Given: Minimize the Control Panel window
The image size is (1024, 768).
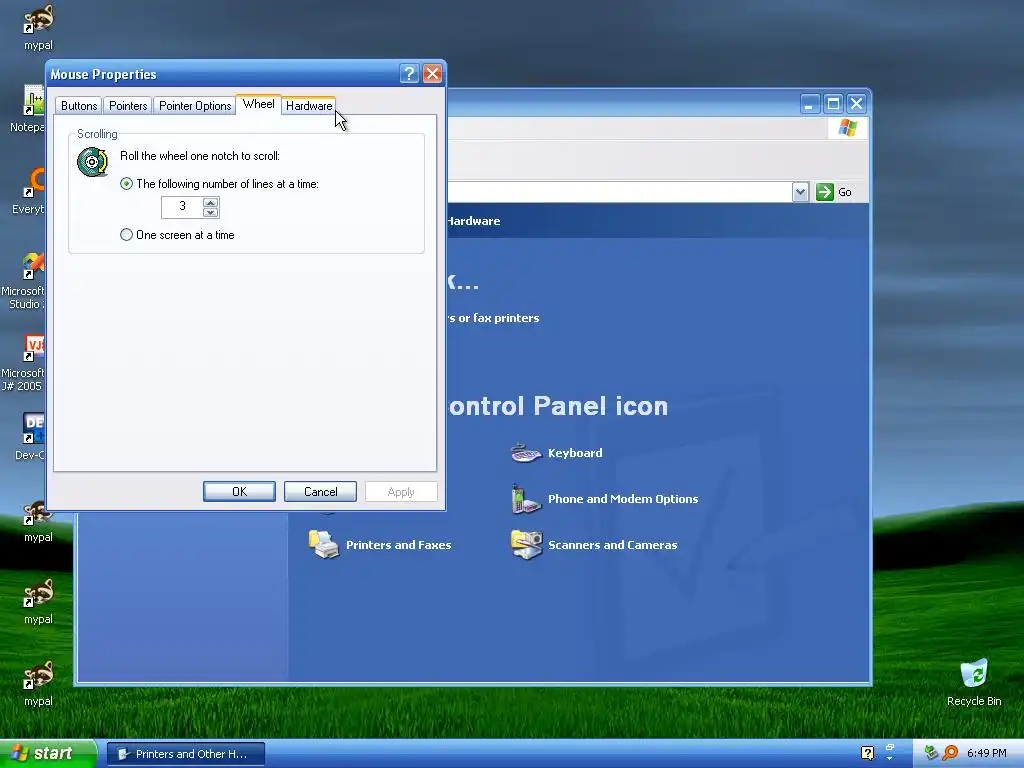Looking at the screenshot, I should pyautogui.click(x=810, y=104).
